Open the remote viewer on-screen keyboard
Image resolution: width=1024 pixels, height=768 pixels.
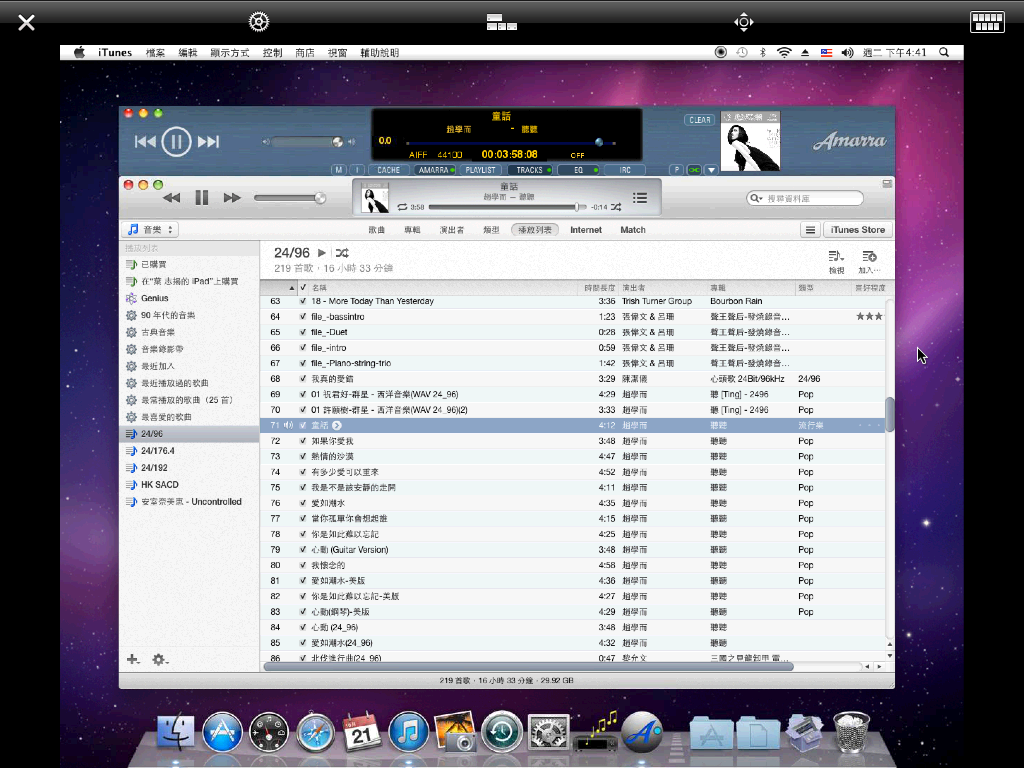987,22
